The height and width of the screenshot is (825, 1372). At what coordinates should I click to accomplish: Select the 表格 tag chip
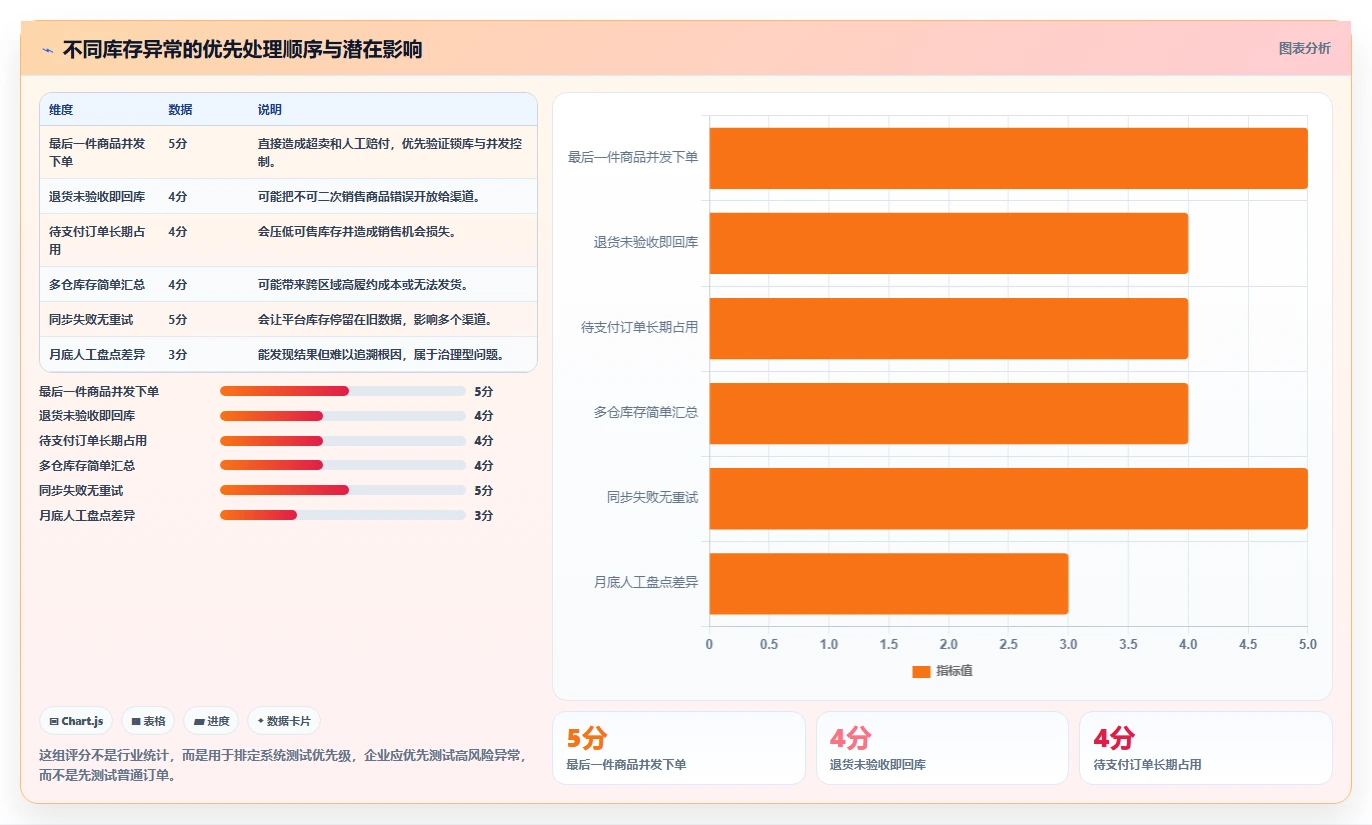tap(148, 721)
